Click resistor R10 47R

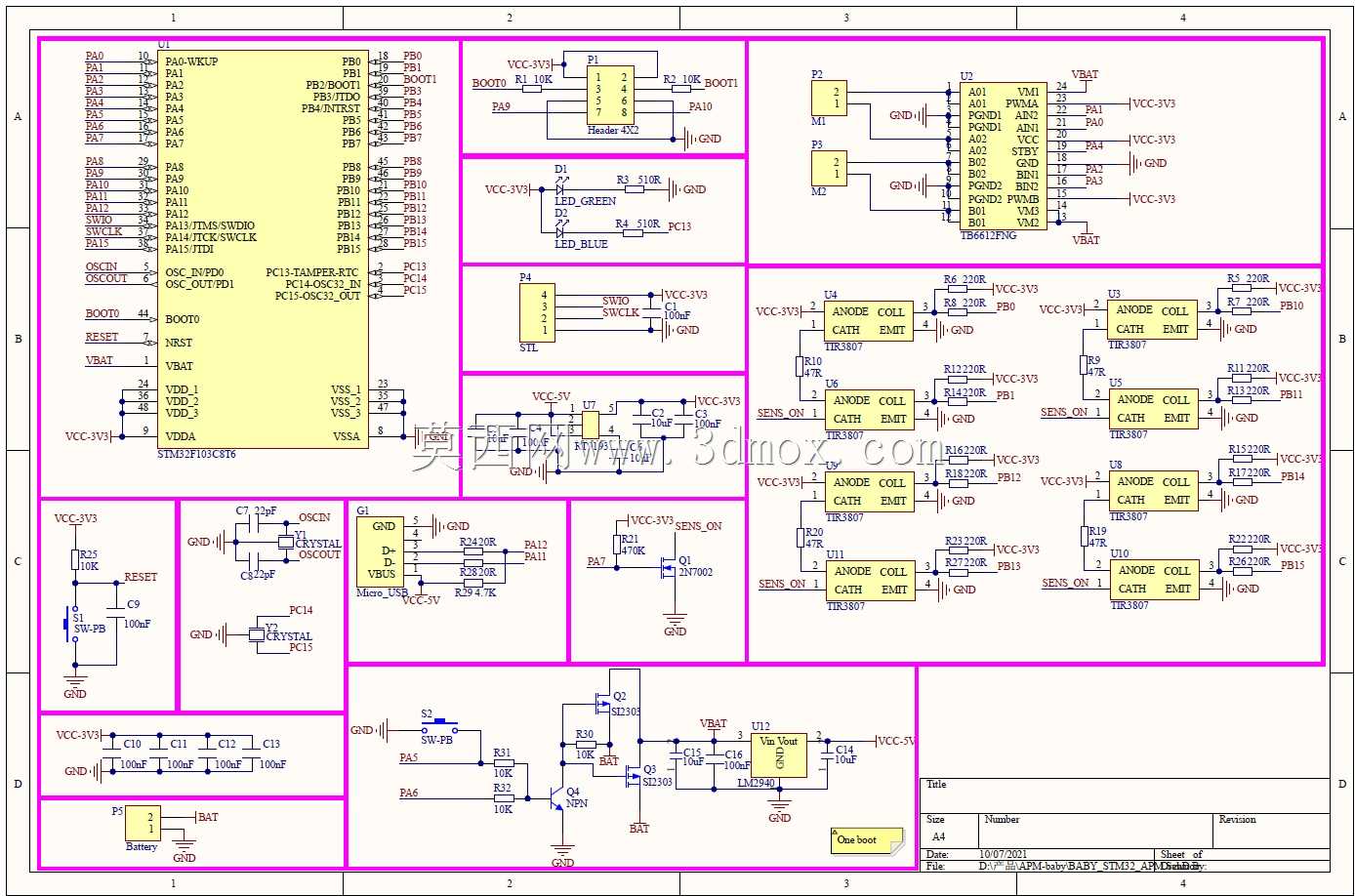[x=801, y=367]
